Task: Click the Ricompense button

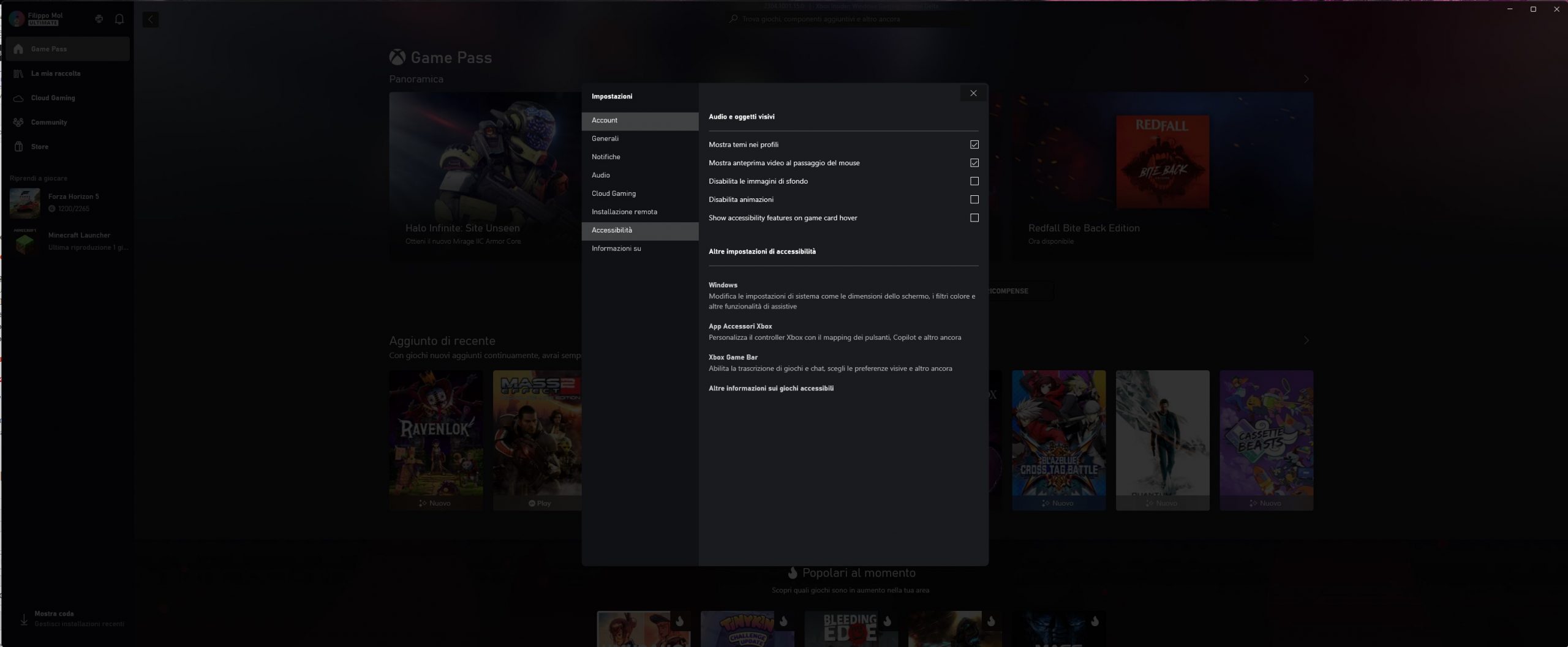Action: click(1021, 291)
